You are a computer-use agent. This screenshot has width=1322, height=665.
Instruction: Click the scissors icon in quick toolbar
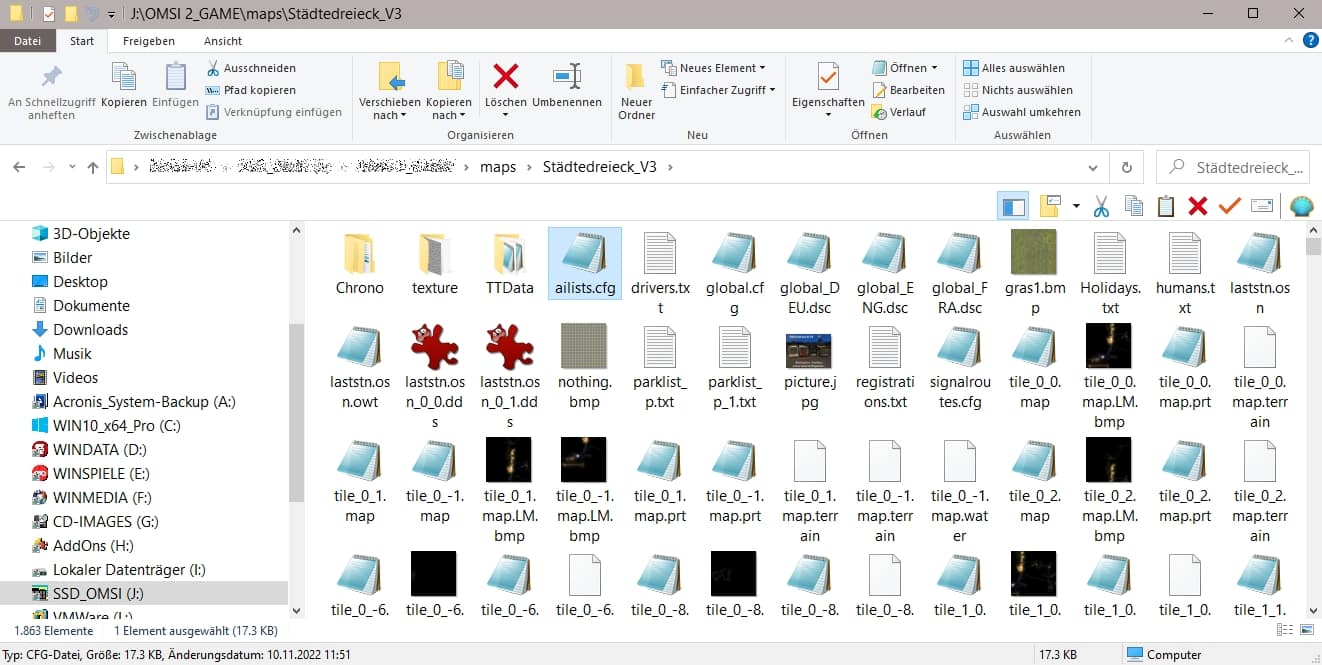point(1101,206)
